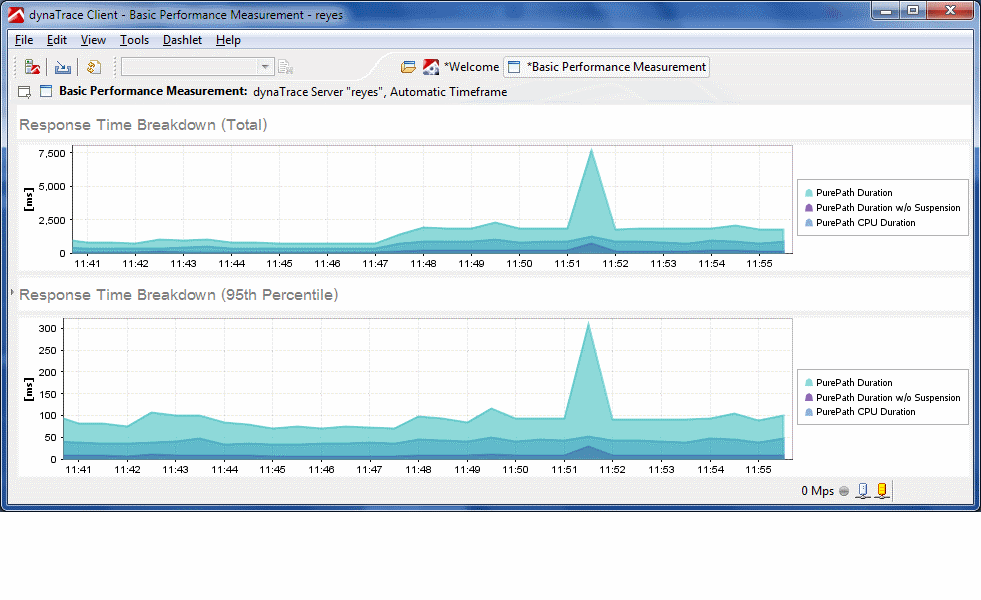Click the dynaTrace logo icon on the Welcome tab
This screenshot has width=981, height=600.
[431, 67]
